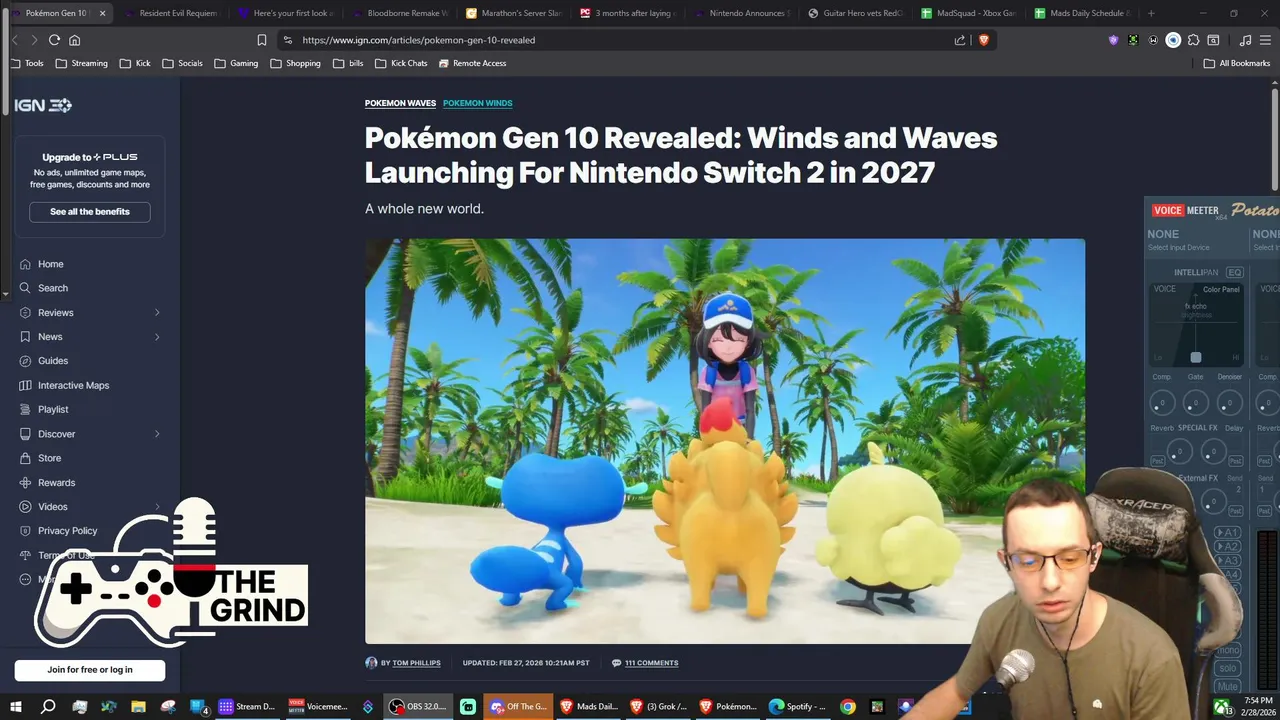
Task: Click the Pokémon article hero image
Action: click(724, 441)
